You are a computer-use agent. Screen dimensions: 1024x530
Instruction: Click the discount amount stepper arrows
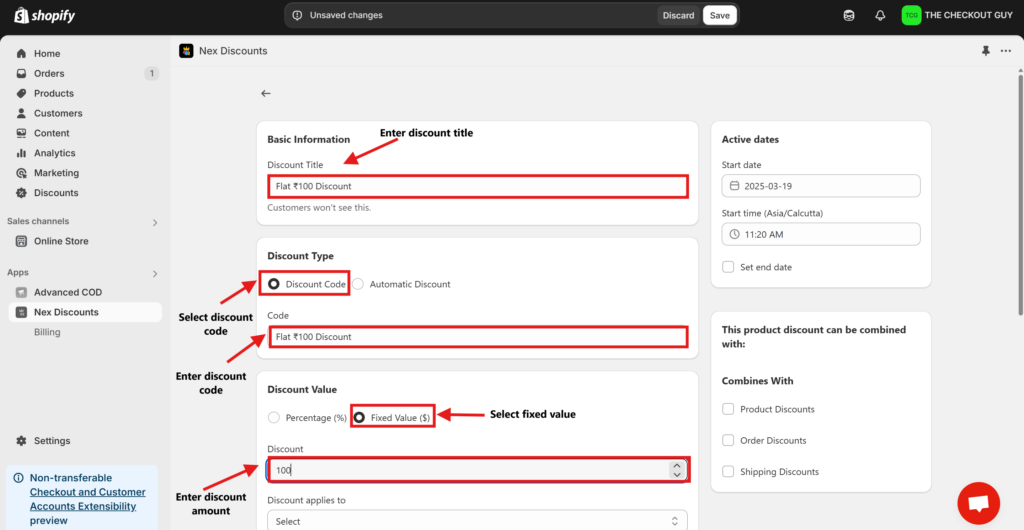click(677, 469)
